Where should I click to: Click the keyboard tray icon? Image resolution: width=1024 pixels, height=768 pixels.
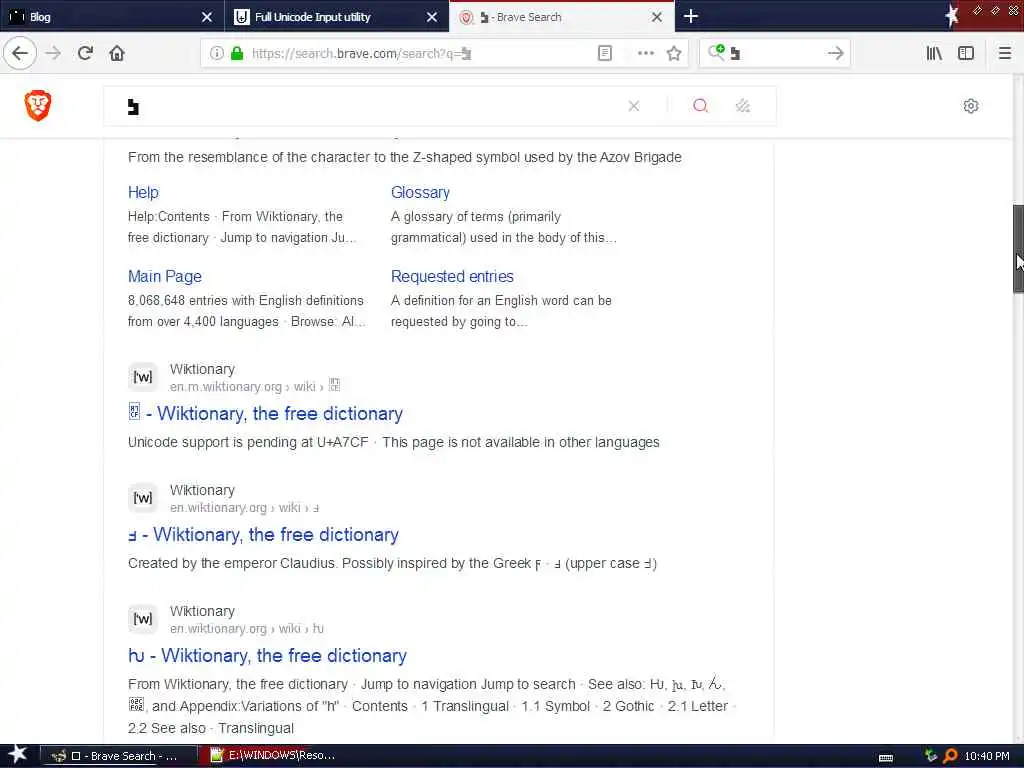coord(886,757)
